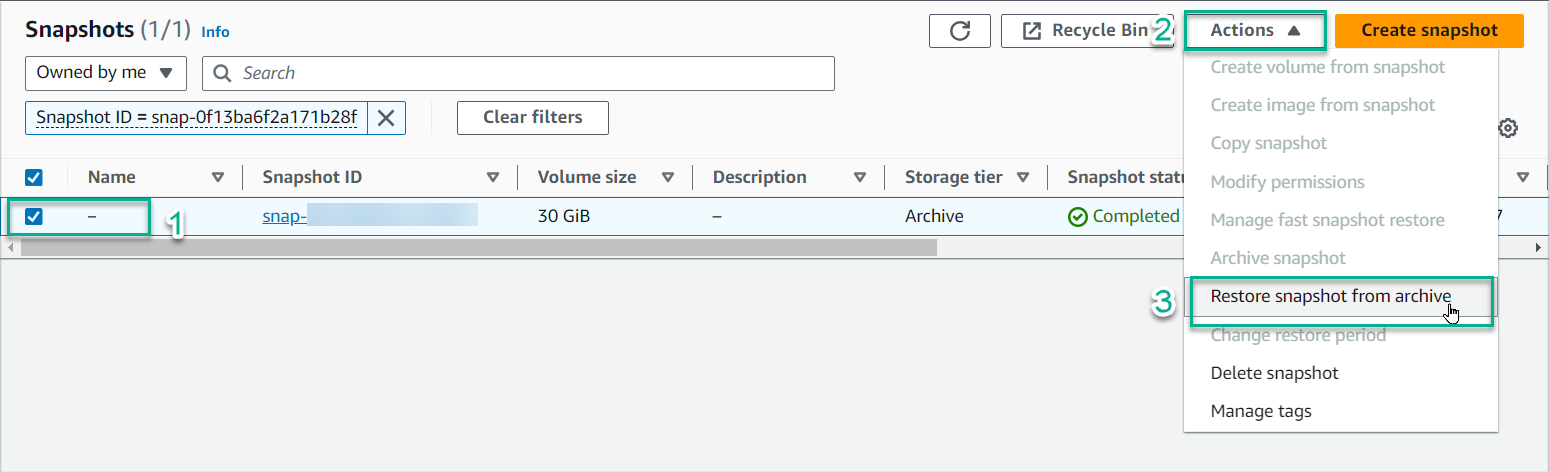
Task: Uncheck the snapshot row checkbox
Action: (34, 216)
